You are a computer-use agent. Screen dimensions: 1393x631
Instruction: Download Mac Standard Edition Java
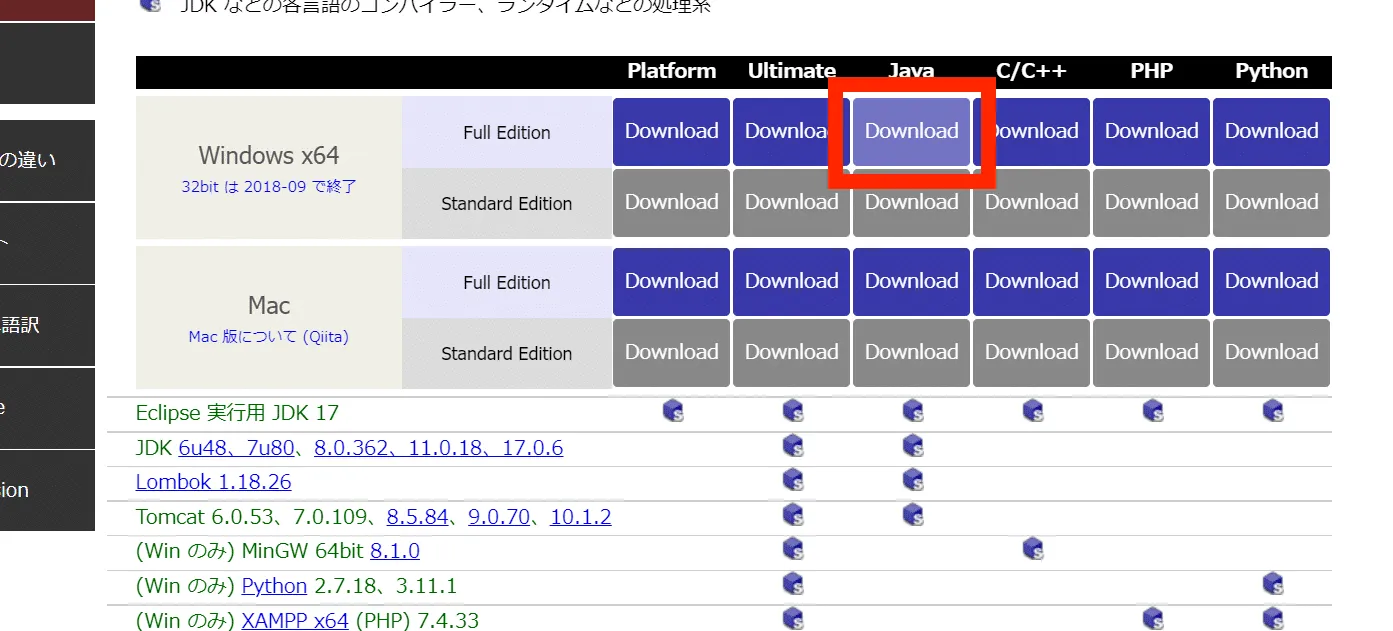[911, 352]
